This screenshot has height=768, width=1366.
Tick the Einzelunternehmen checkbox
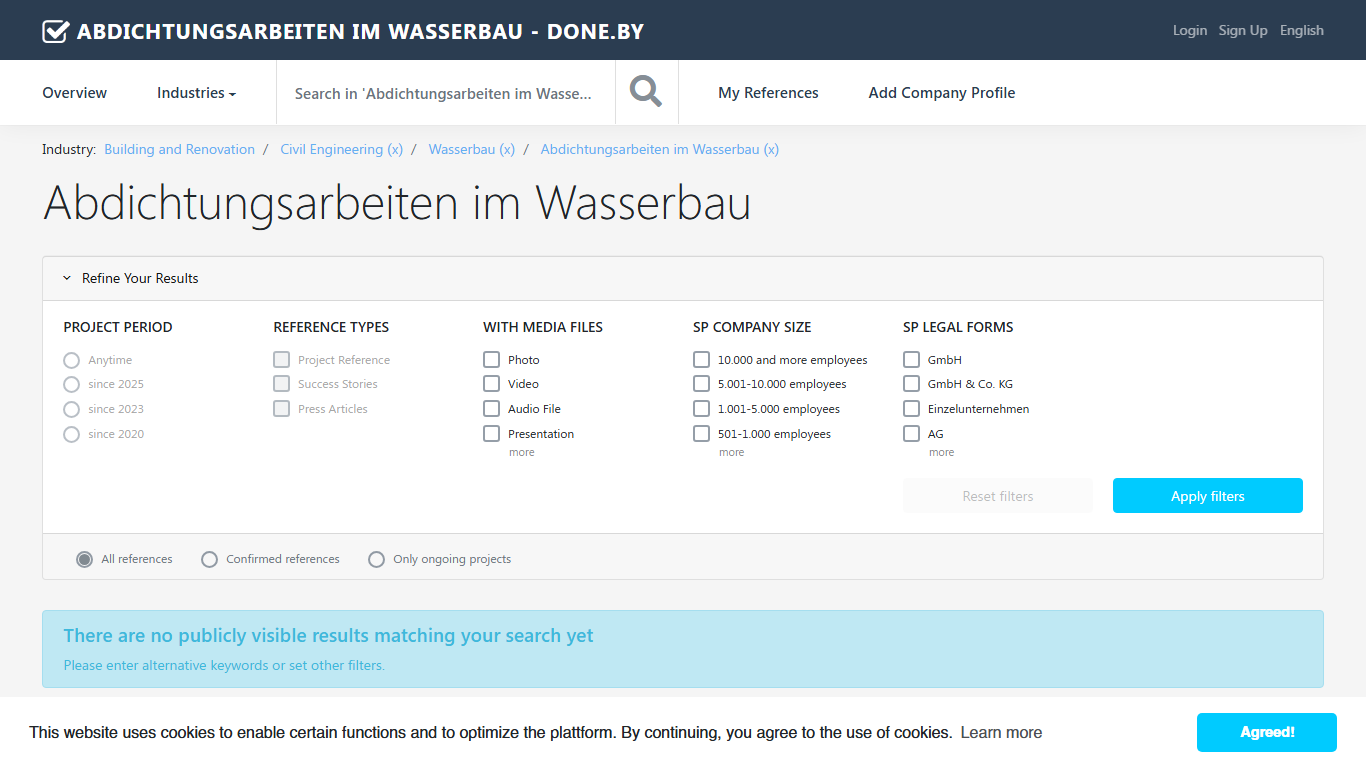pos(912,408)
